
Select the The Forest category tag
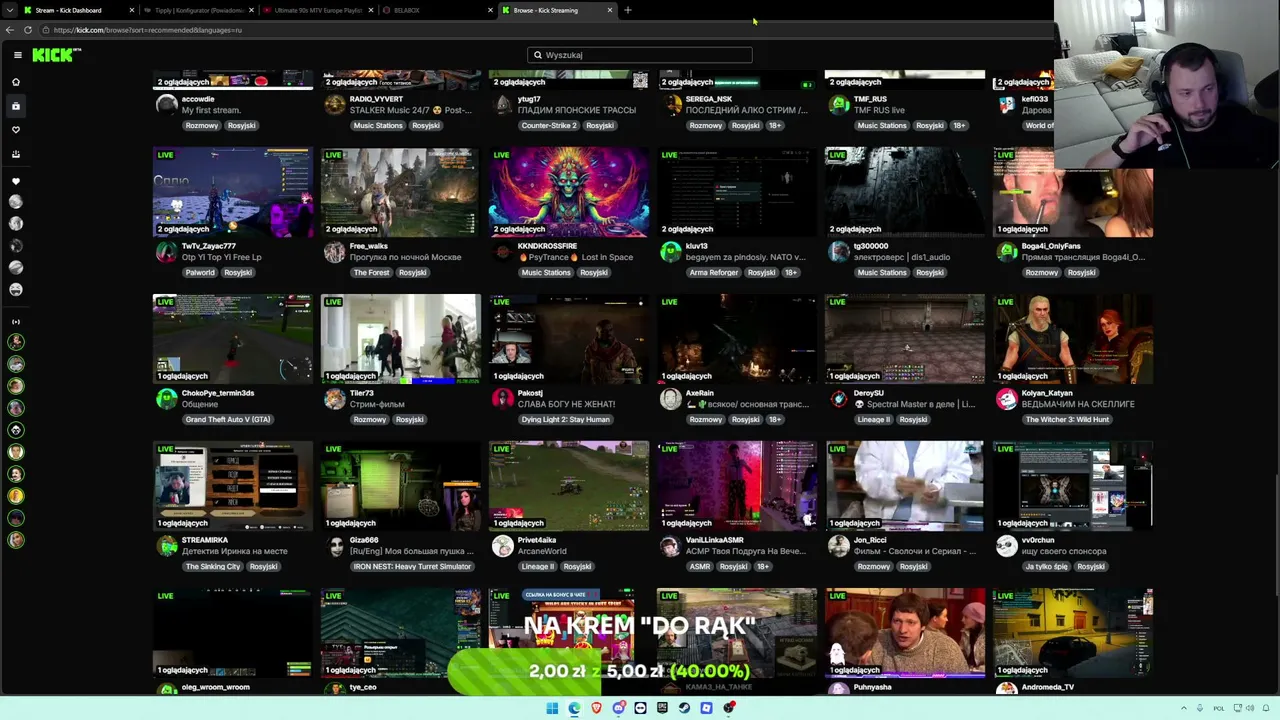click(371, 273)
